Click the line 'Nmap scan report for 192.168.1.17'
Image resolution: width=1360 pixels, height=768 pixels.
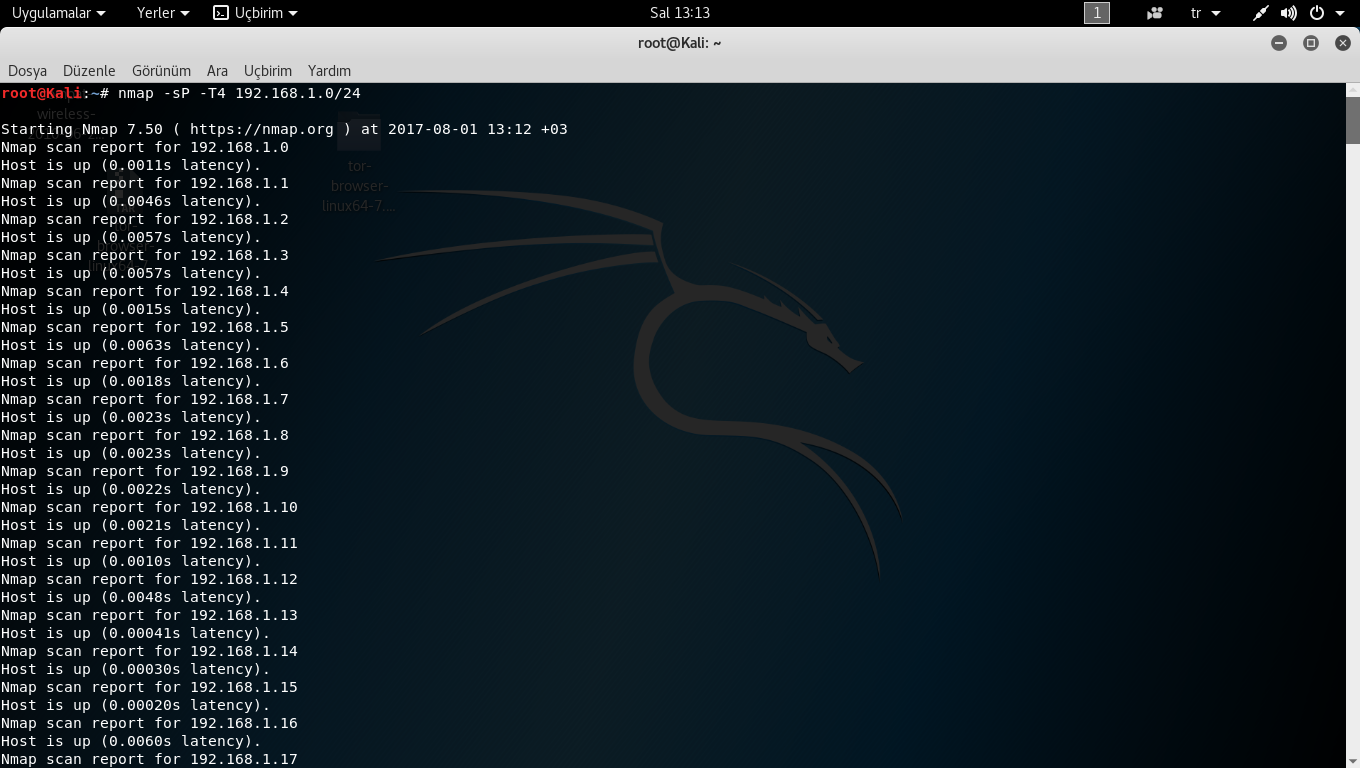click(149, 759)
